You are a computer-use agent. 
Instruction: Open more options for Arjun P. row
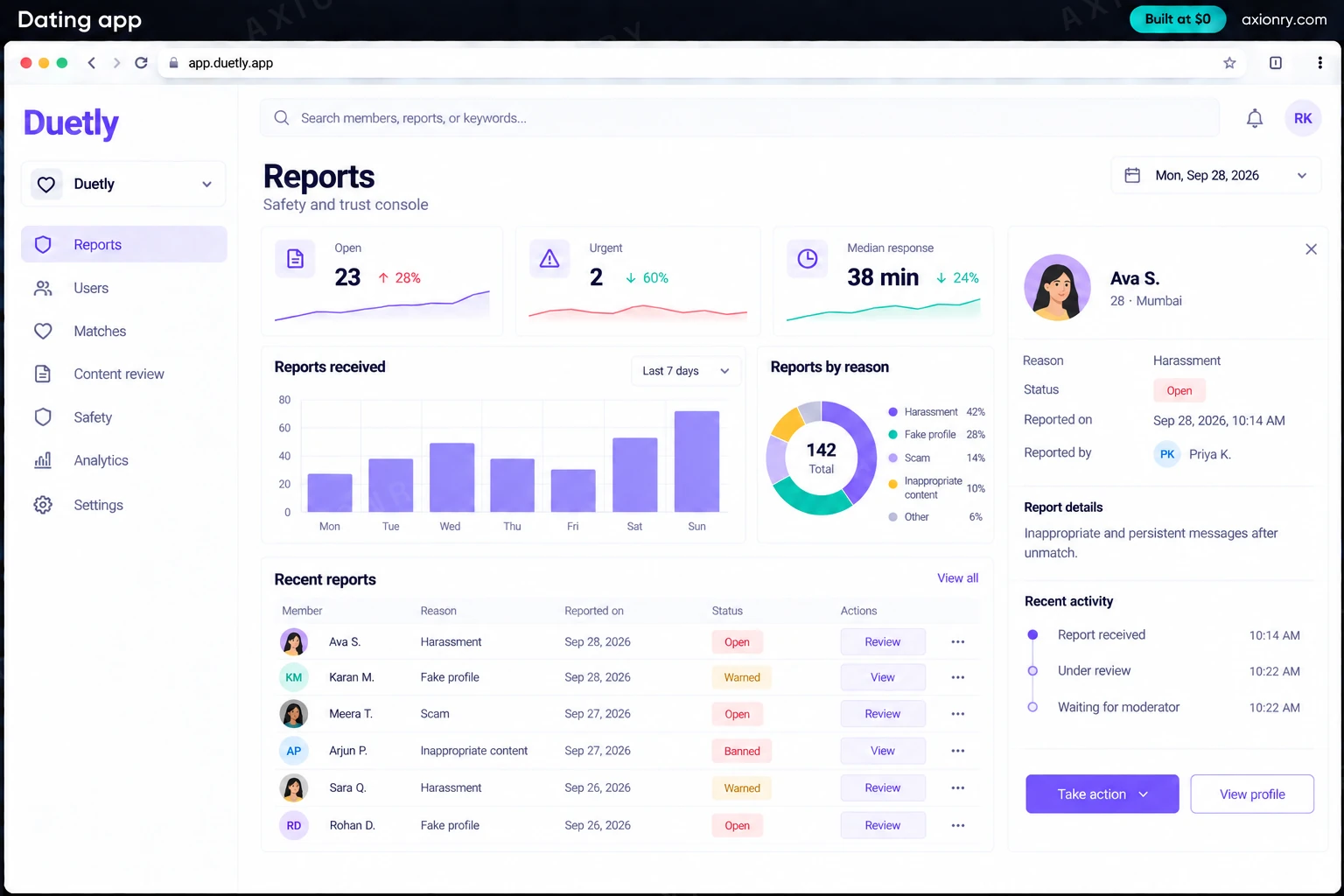[958, 751]
